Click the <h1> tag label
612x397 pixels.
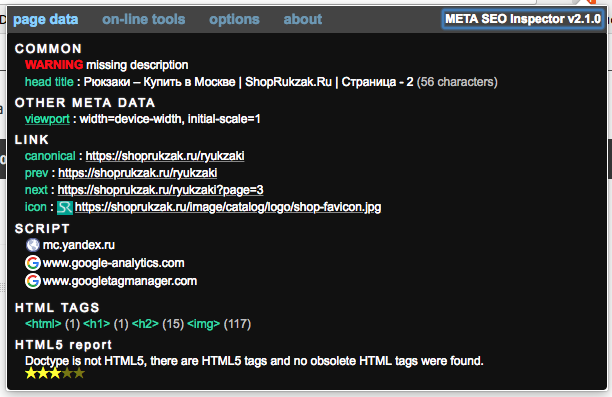click(x=96, y=324)
